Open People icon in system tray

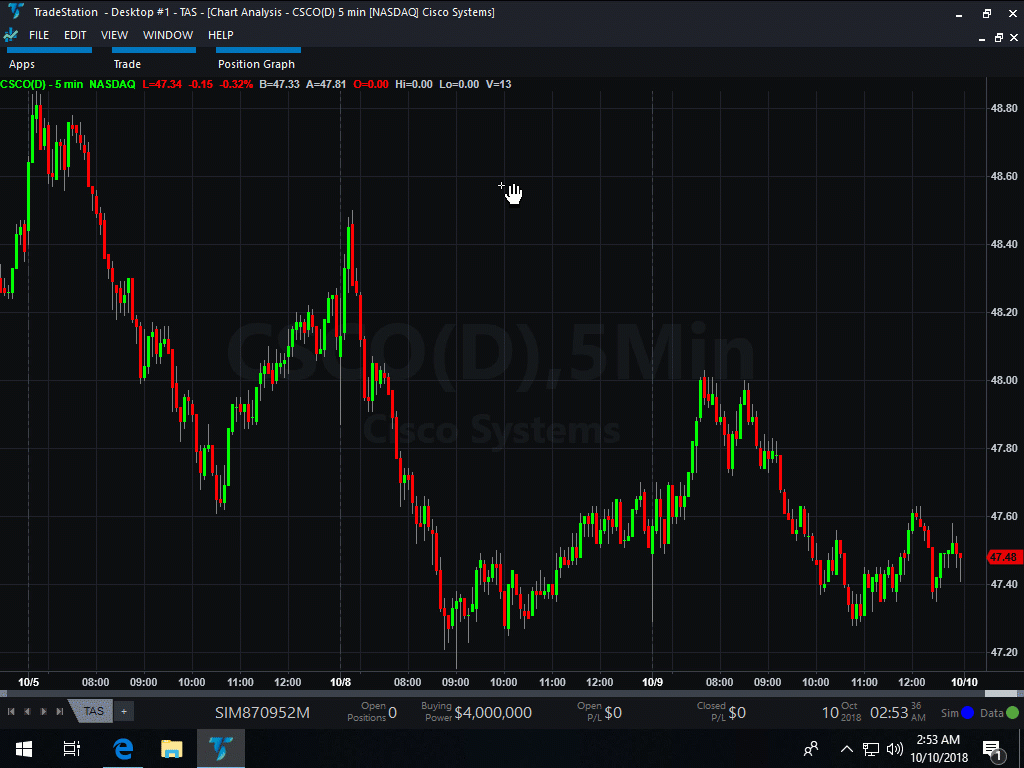(x=810, y=748)
